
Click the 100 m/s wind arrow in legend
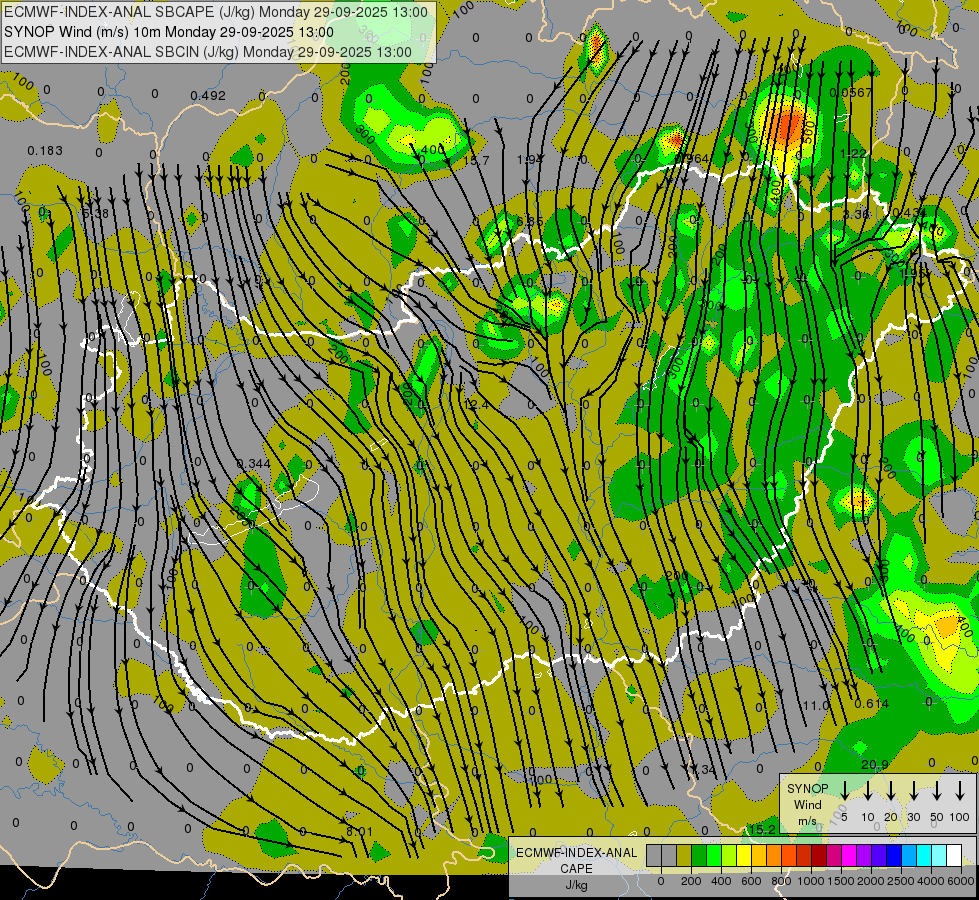click(x=960, y=790)
